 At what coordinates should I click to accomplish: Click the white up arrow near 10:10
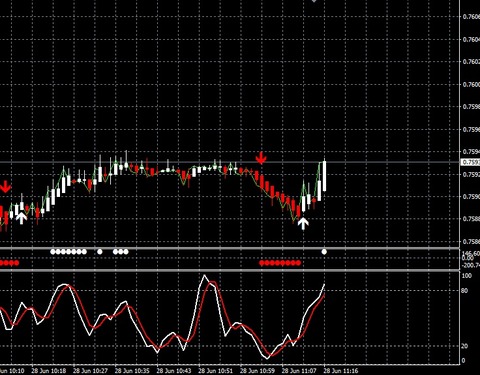point(22,218)
